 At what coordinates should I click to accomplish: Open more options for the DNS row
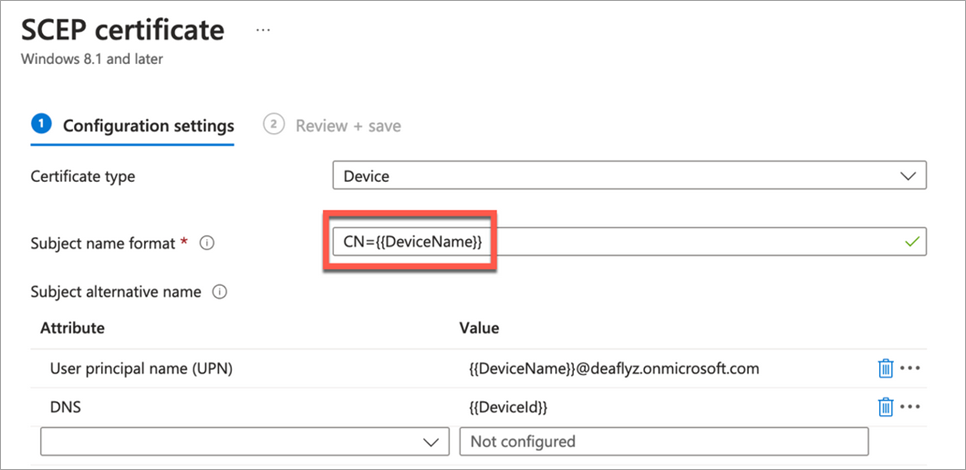click(x=909, y=406)
